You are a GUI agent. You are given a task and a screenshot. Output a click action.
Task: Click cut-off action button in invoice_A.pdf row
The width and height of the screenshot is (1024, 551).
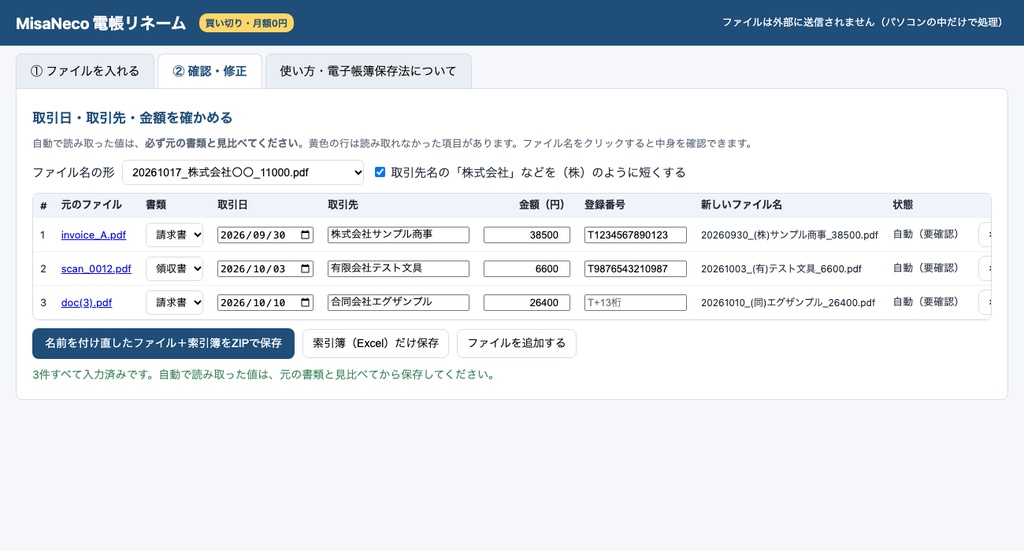[985, 235]
